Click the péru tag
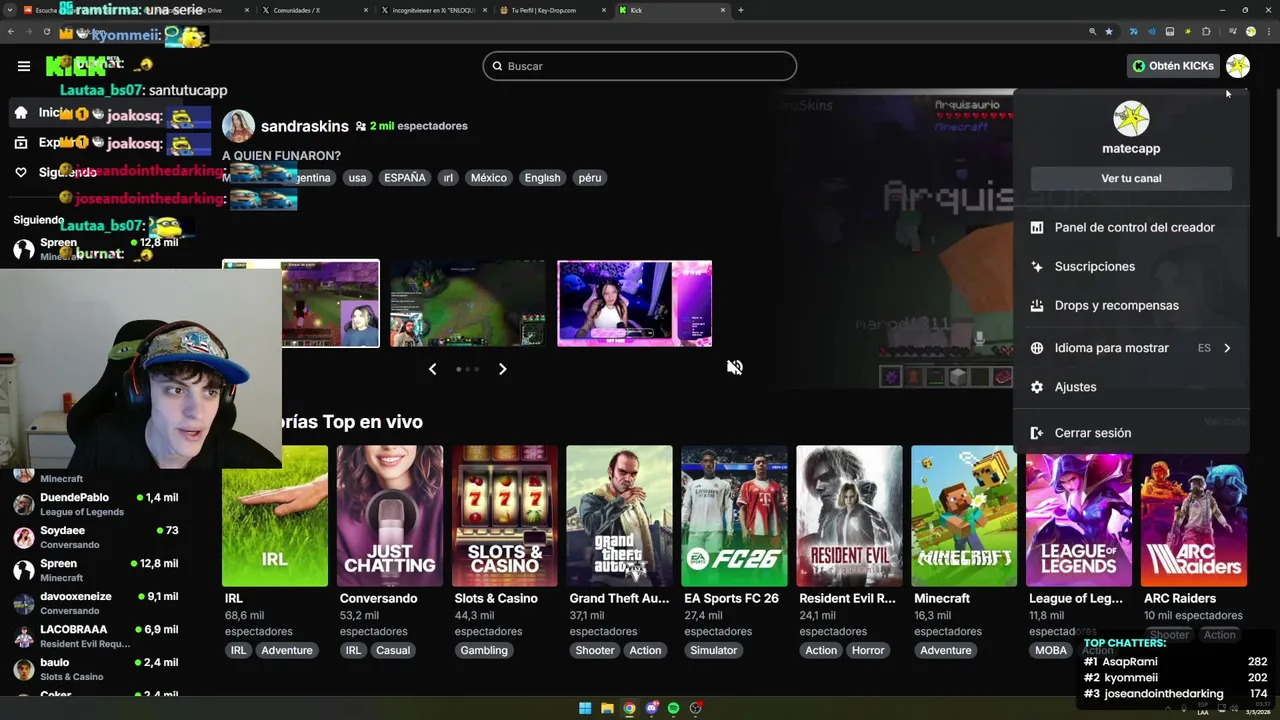Screen dimensions: 1280x720 coord(590,178)
